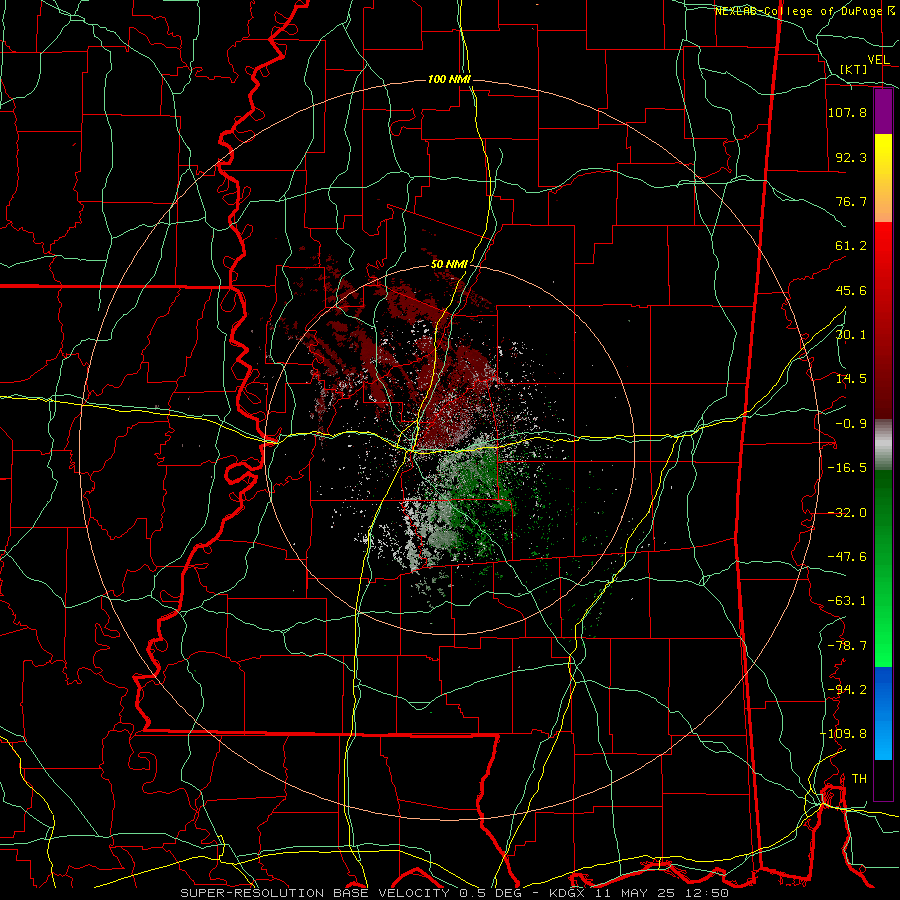The image size is (900, 900).
Task: Click the bright green segment of the color bar
Action: [883, 620]
